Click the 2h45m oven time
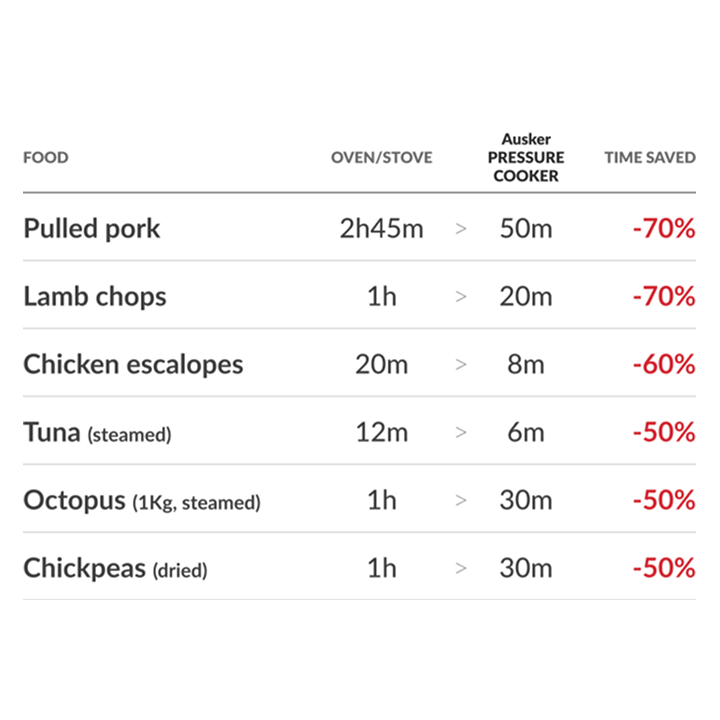 click(x=382, y=229)
